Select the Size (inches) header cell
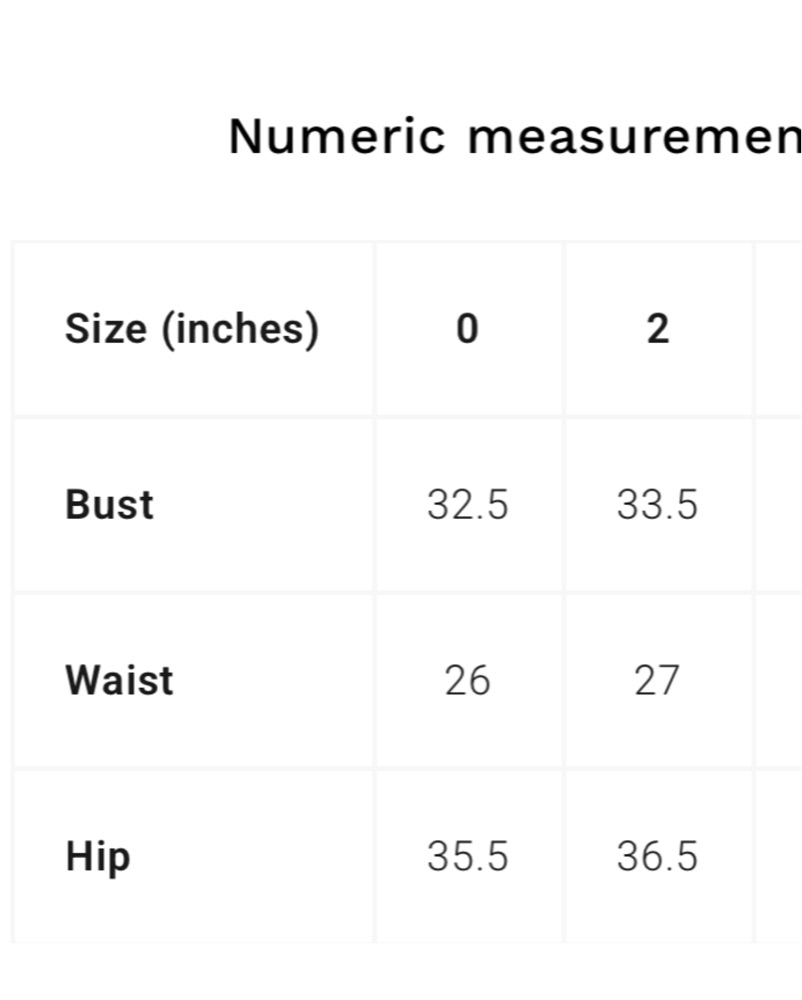 pos(193,329)
